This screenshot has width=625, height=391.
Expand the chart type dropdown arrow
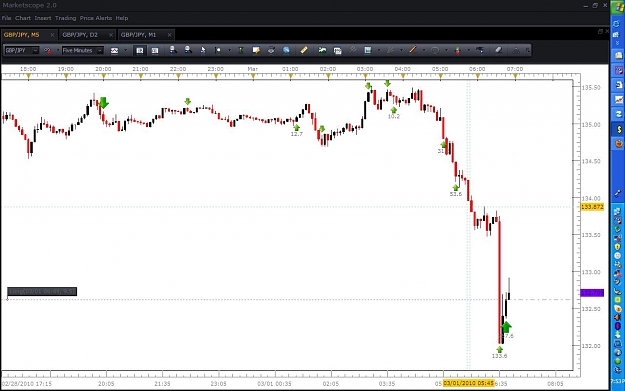[x=126, y=50]
